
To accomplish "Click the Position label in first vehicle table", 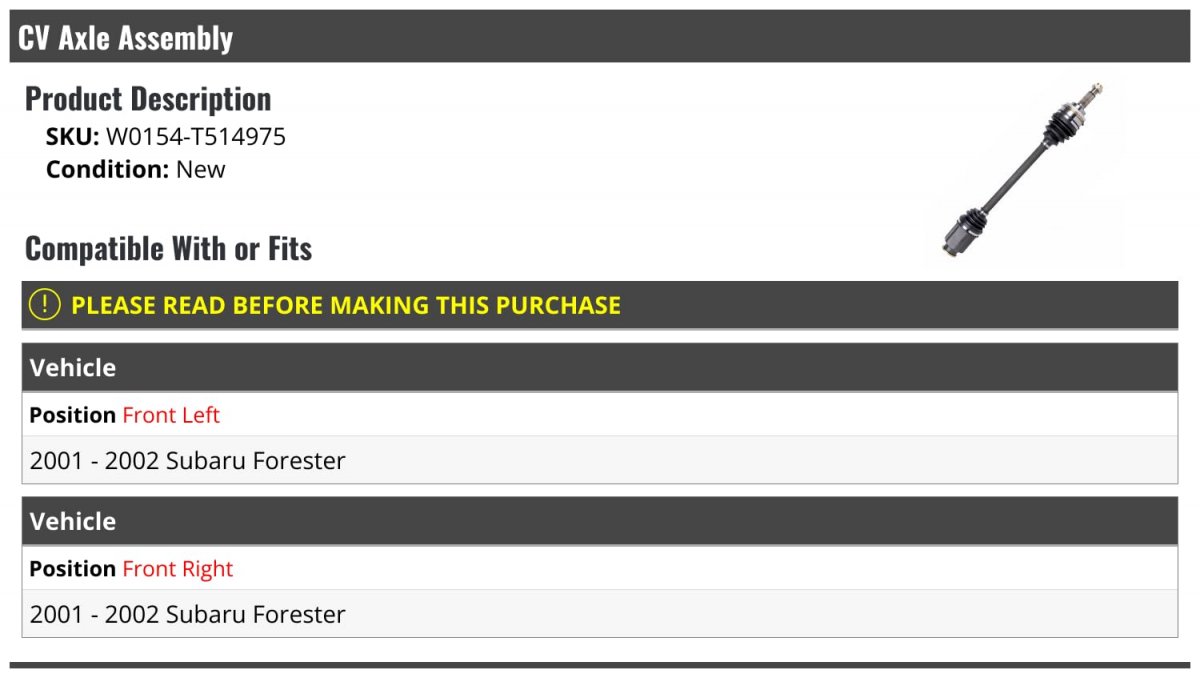I will [73, 415].
